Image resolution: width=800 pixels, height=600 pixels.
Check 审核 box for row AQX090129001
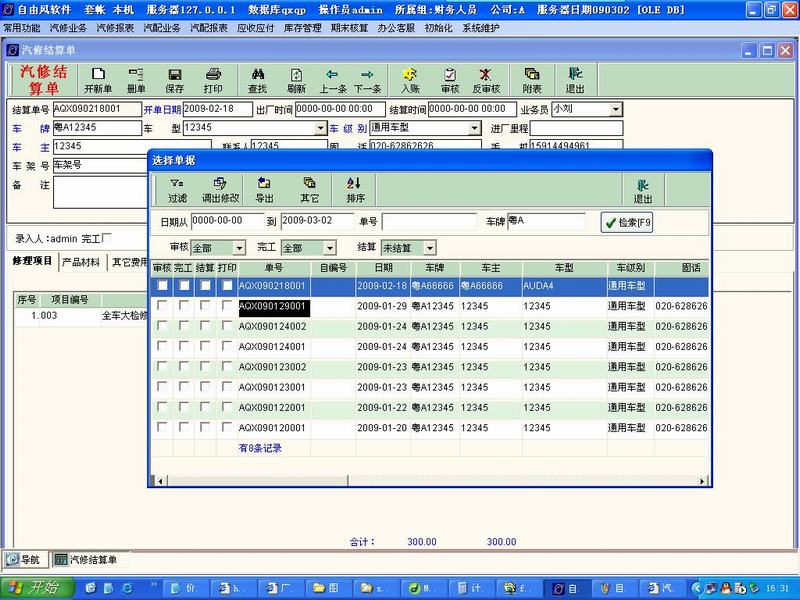click(162, 306)
